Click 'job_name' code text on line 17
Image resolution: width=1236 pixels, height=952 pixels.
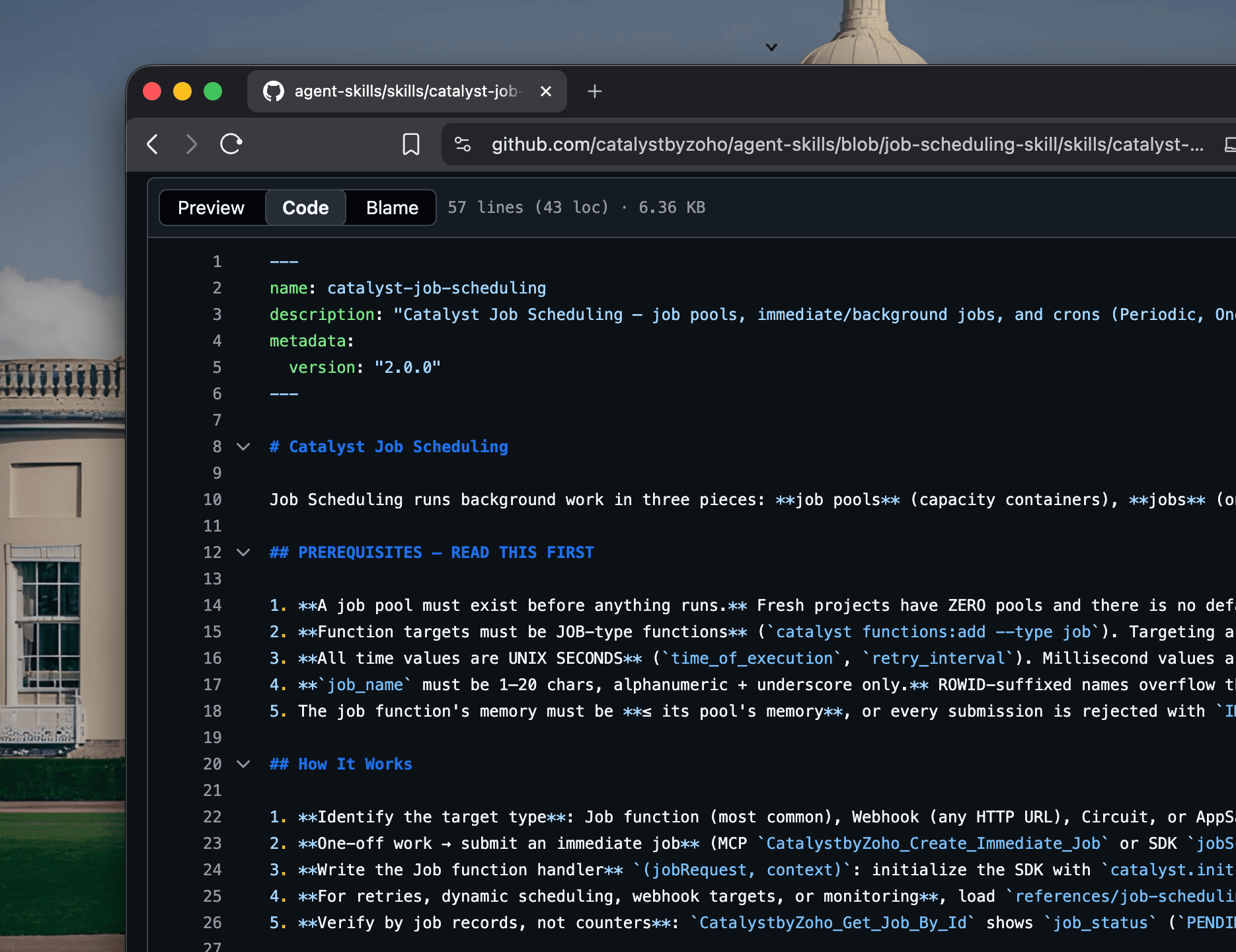[x=365, y=685]
